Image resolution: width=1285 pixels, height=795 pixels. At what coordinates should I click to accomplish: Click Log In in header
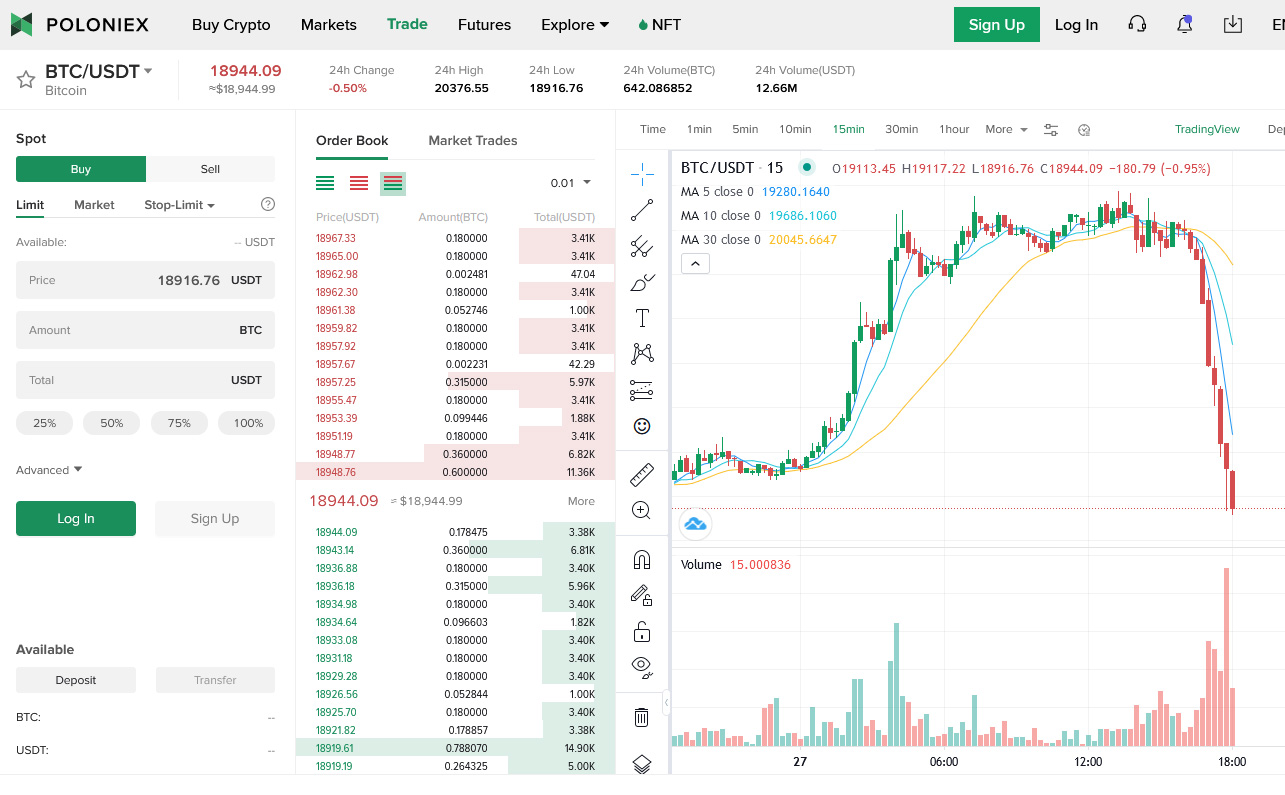pos(1076,25)
